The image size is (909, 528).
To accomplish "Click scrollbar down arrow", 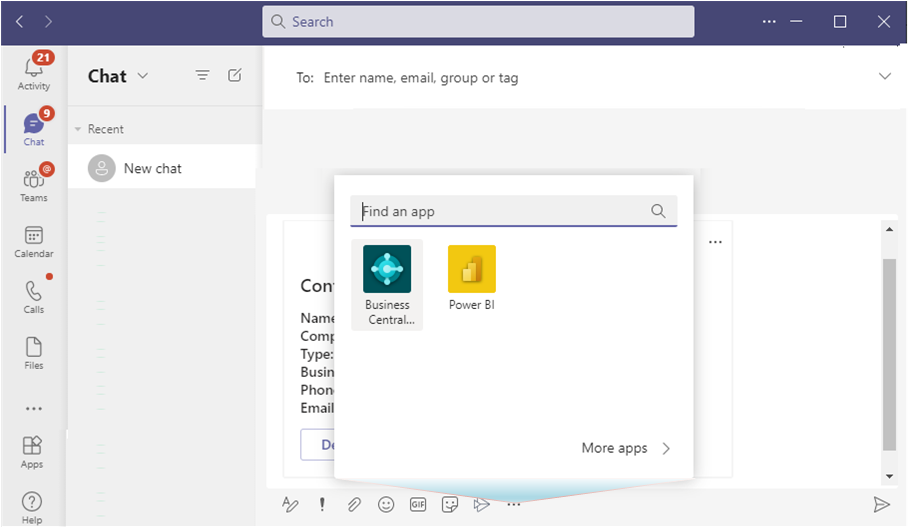I will pos(889,476).
